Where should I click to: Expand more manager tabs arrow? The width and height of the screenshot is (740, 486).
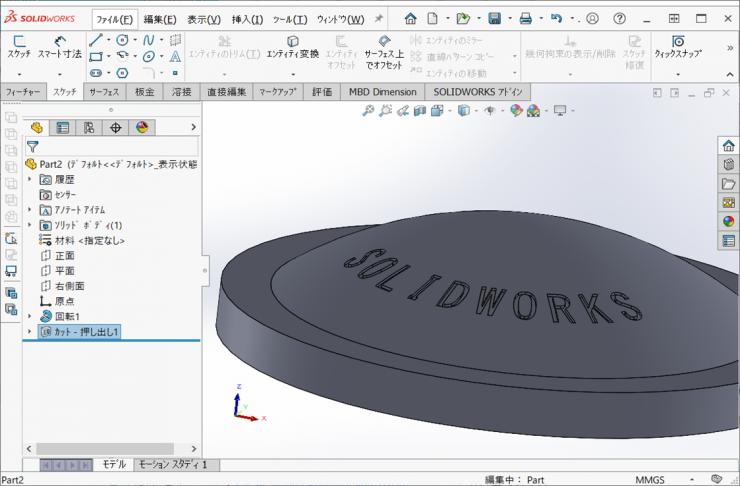point(193,127)
